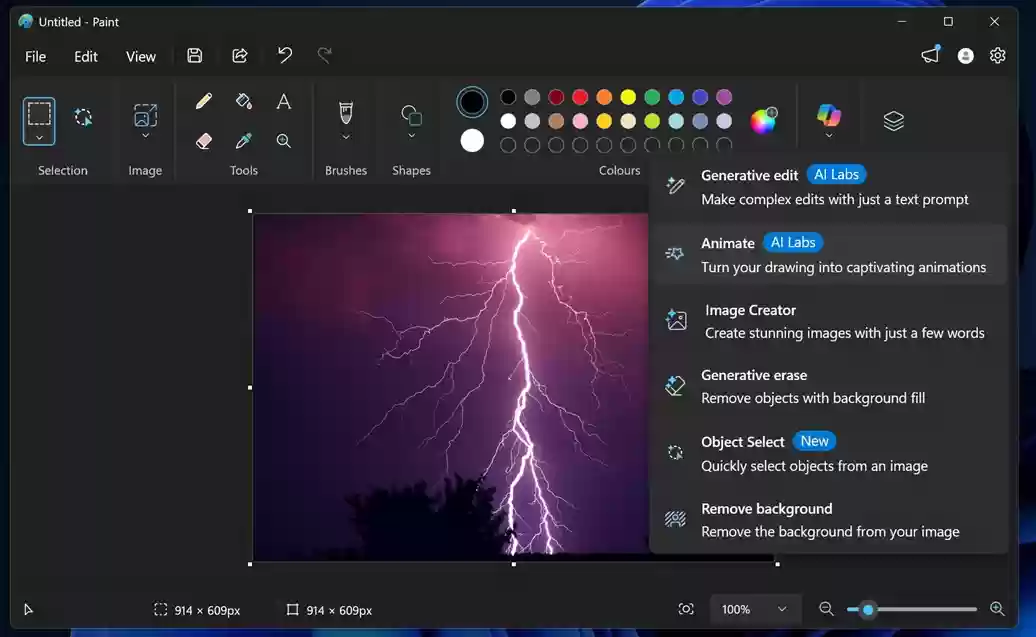Open the File menu
Image resolution: width=1036 pixels, height=637 pixels.
[x=35, y=57]
